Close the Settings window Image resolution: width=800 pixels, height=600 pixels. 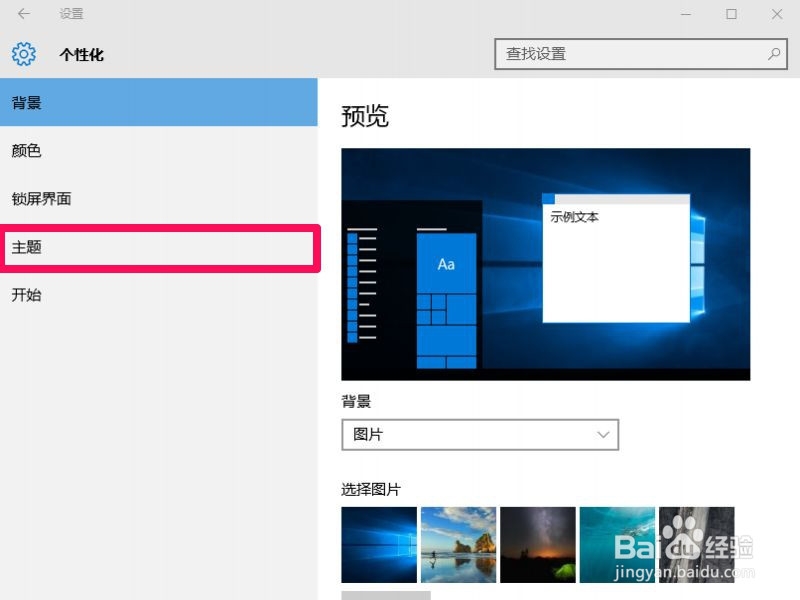tap(777, 14)
